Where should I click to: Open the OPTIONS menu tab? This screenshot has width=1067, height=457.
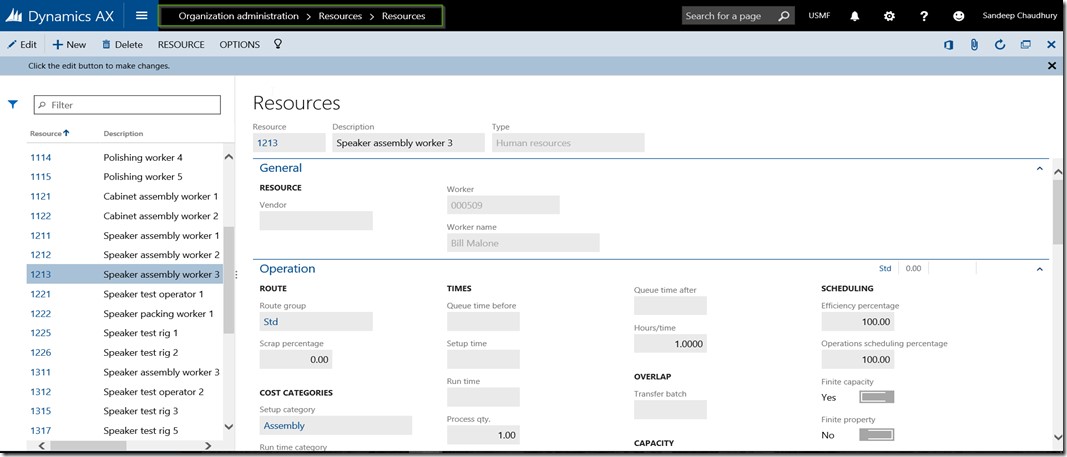coord(239,45)
